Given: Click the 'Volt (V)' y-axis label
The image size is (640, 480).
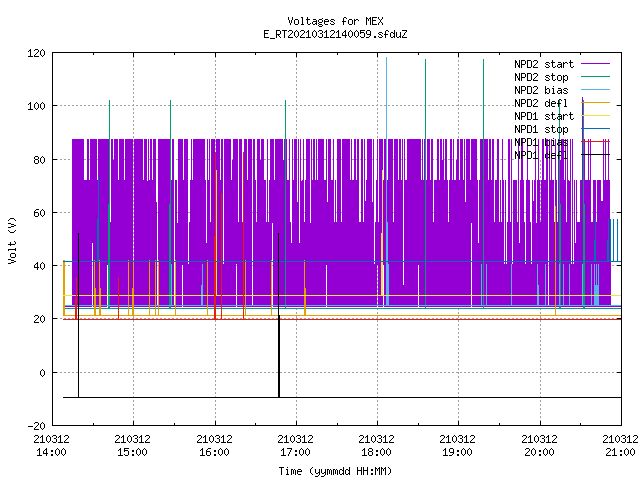Looking at the screenshot, I should coord(13,240).
